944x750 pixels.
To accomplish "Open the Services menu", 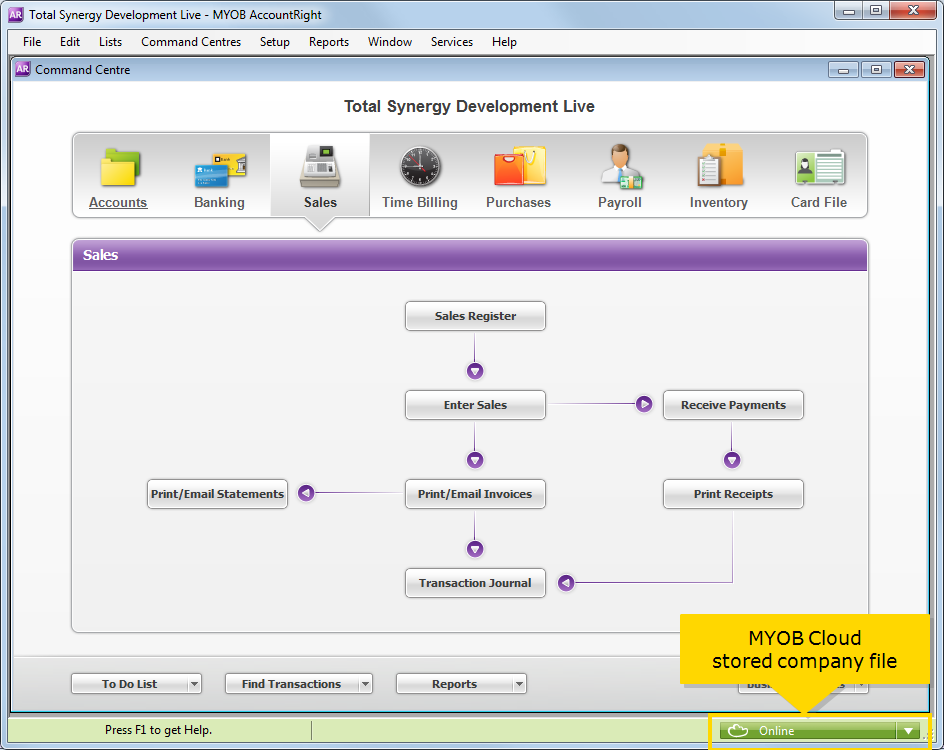I will [x=452, y=42].
